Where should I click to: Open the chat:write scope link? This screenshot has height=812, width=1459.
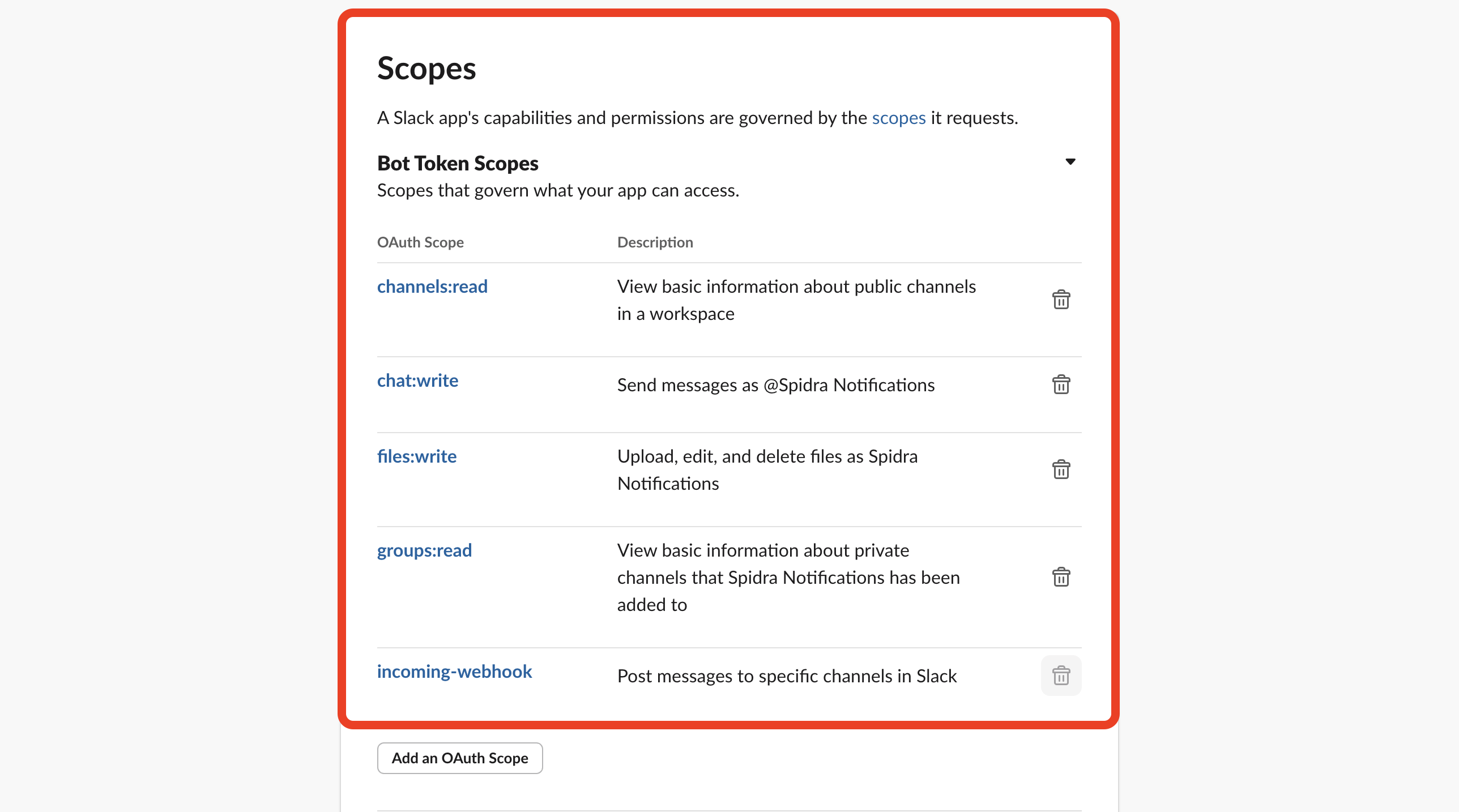click(417, 380)
